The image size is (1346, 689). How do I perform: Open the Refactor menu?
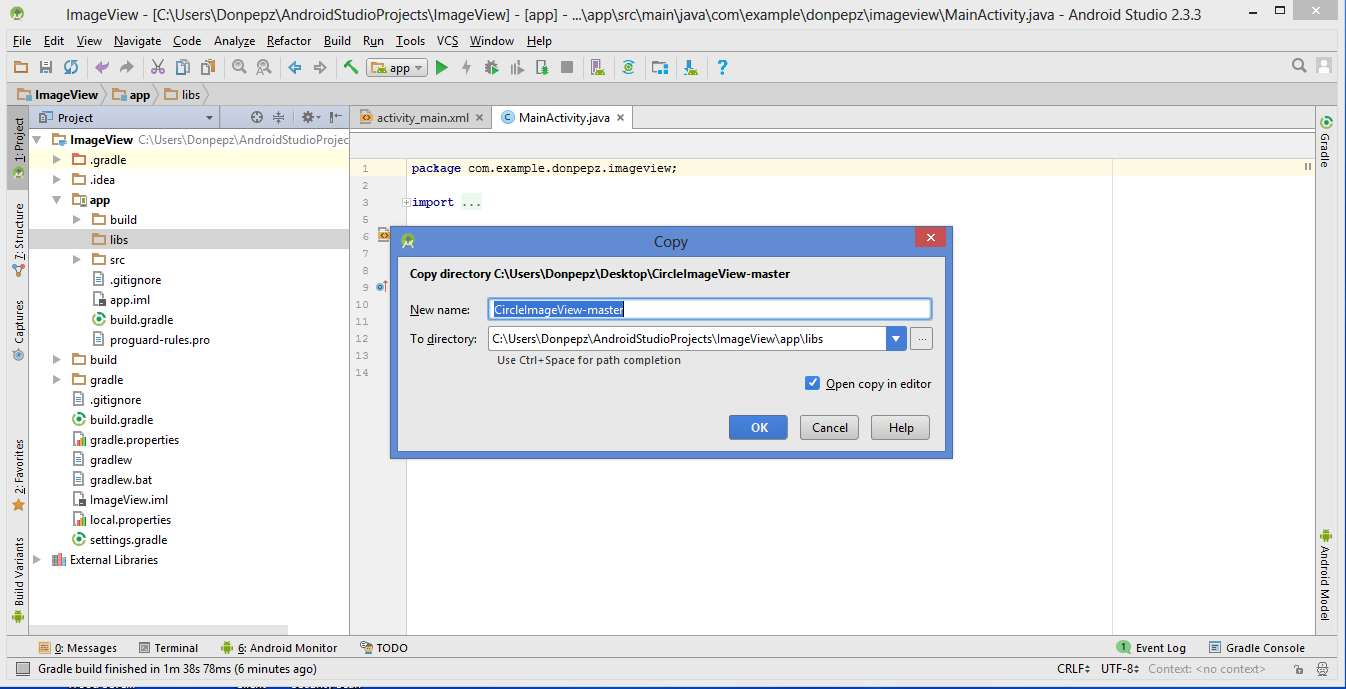(x=289, y=41)
